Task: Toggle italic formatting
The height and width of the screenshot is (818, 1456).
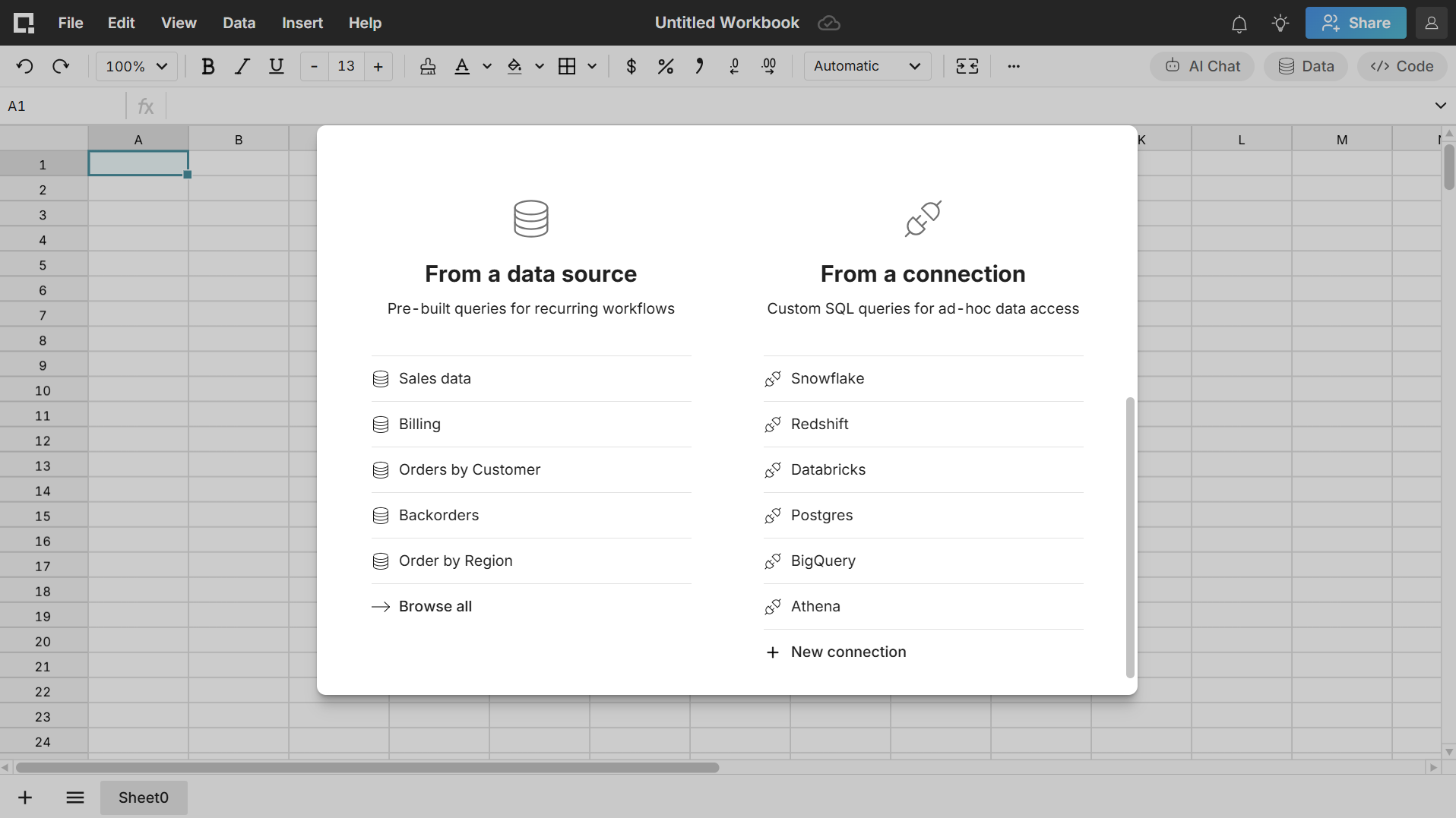Action: pos(242,66)
